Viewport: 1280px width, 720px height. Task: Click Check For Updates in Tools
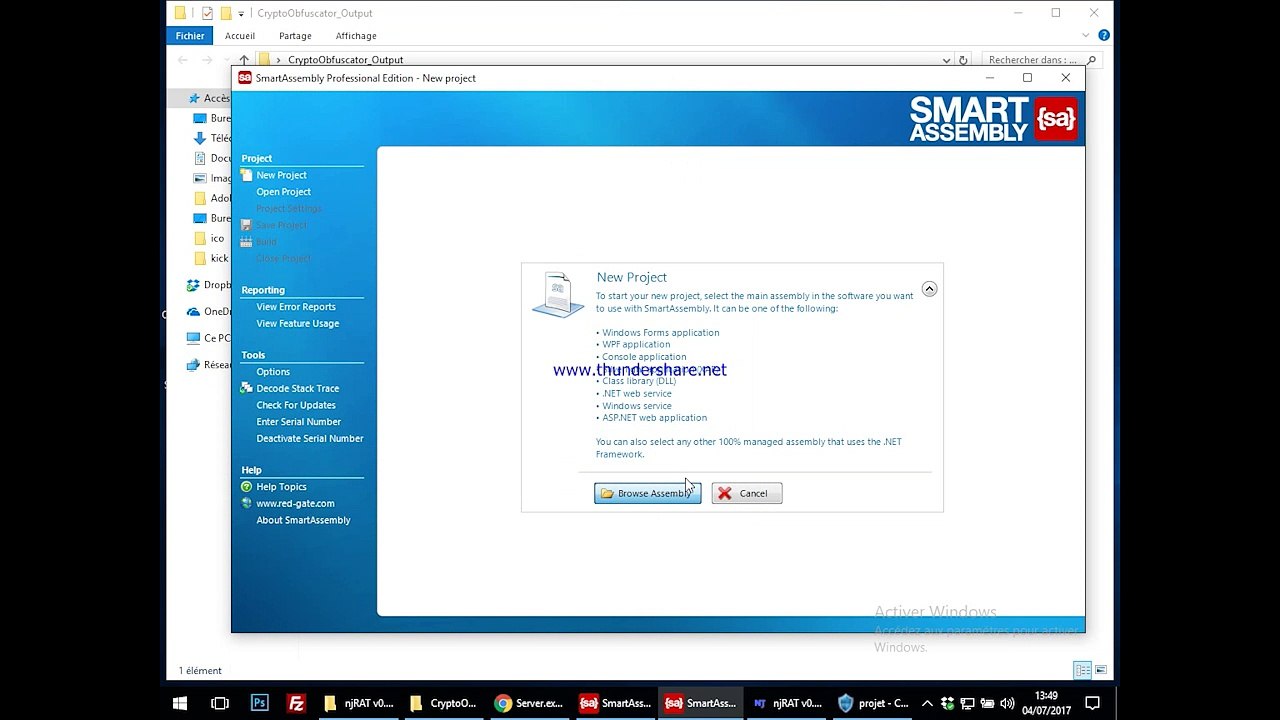pyautogui.click(x=296, y=405)
